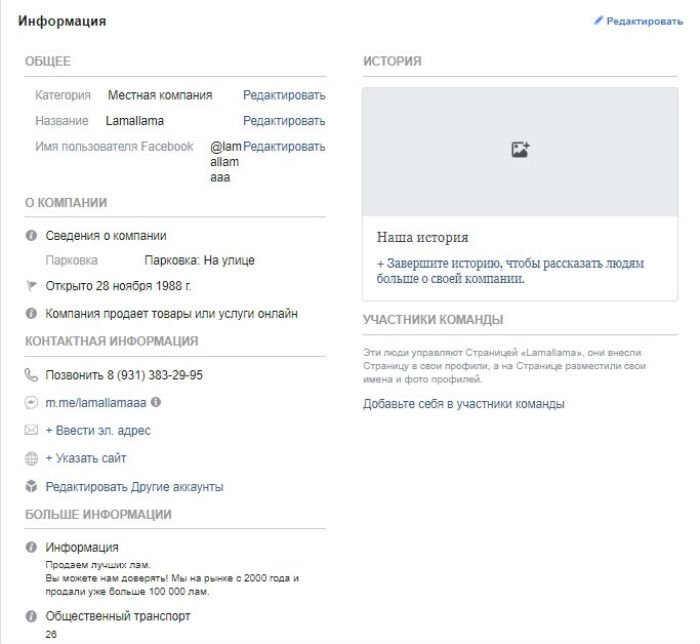
Task: Click the phone icon next to Позвонить
Action: tap(31, 375)
